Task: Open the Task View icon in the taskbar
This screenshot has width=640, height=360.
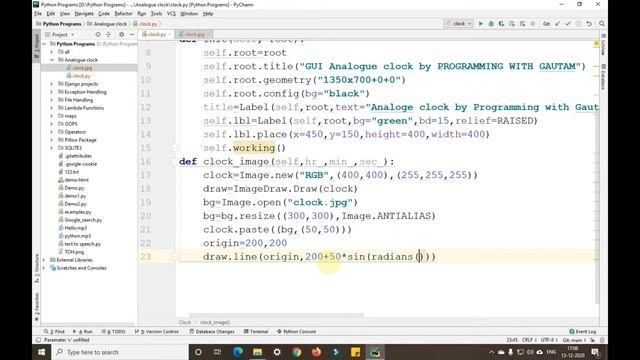Action: click(x=218, y=352)
